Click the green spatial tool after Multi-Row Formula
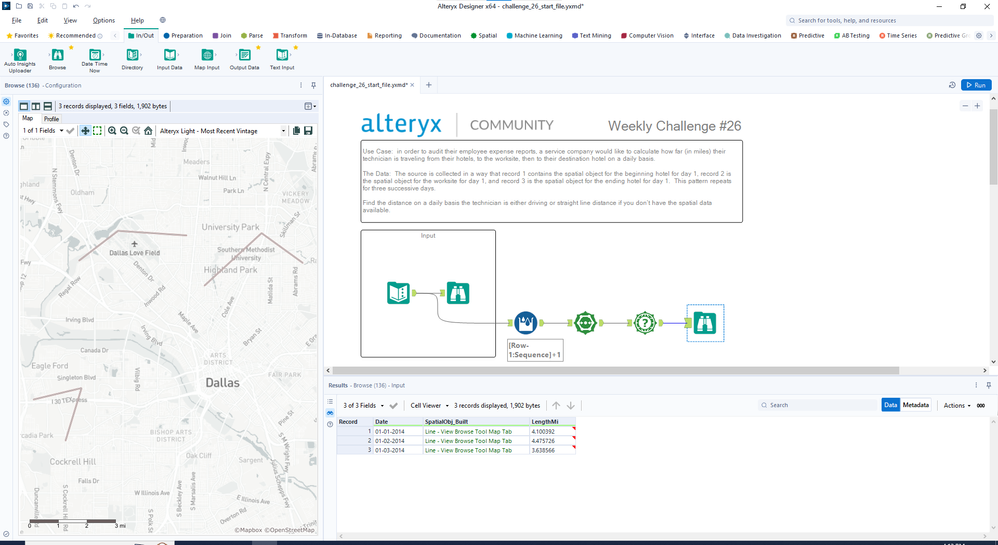 (585, 323)
